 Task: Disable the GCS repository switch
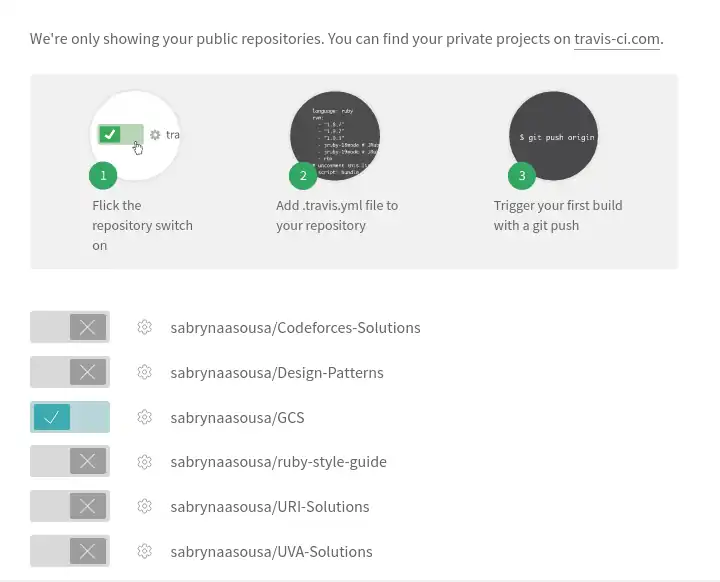pos(70,417)
